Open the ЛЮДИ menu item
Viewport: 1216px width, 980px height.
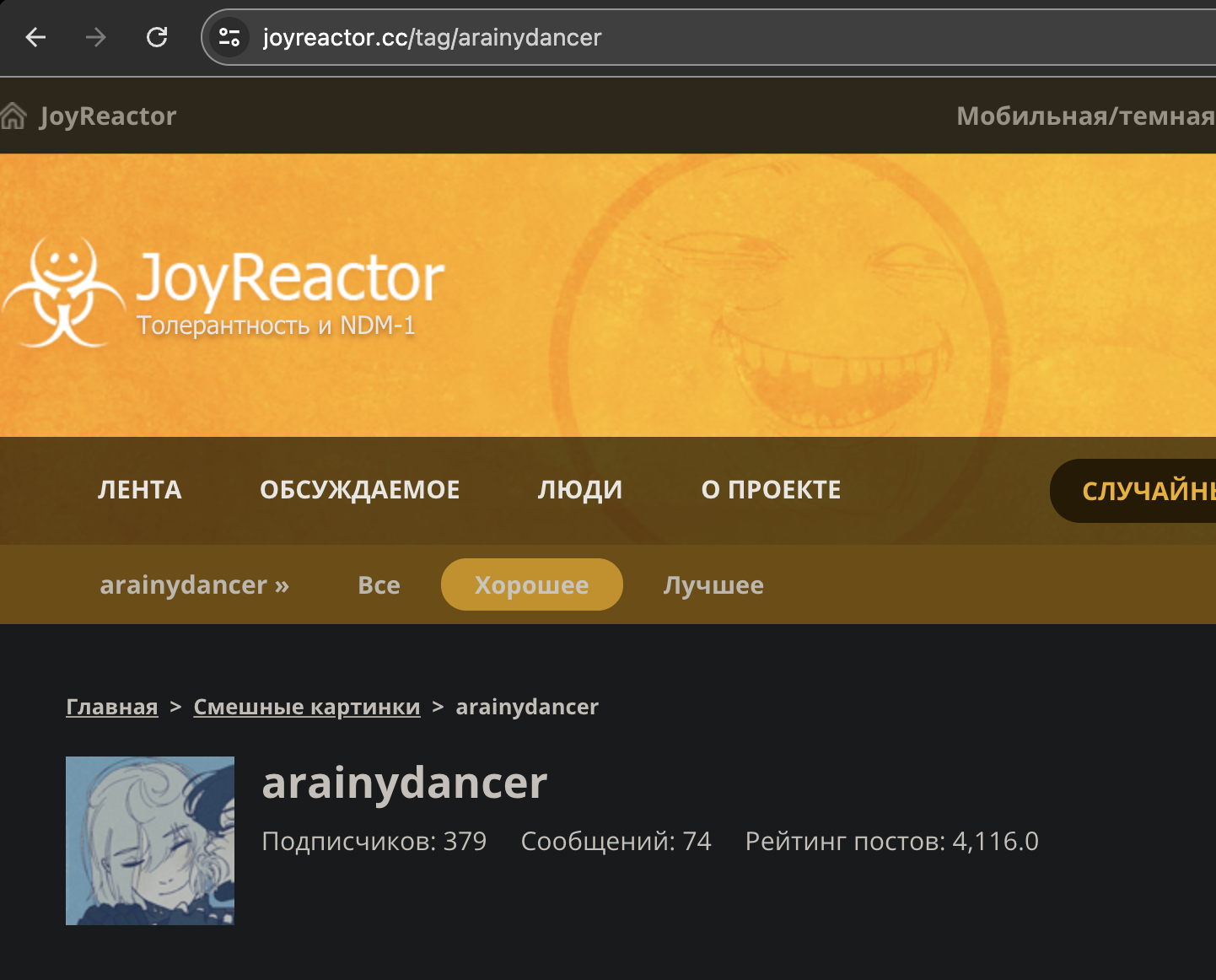[x=580, y=490]
